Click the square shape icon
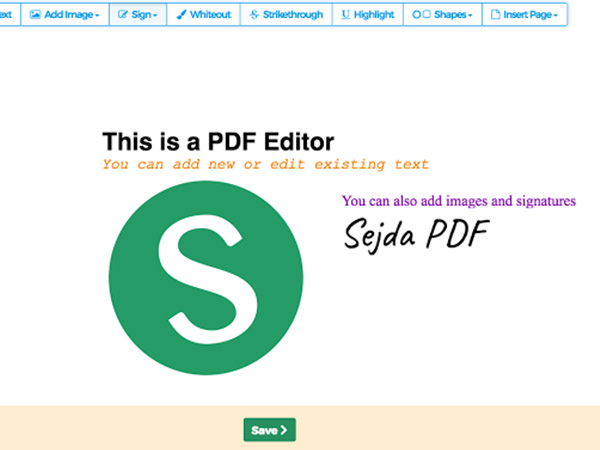The width and height of the screenshot is (600, 450). coord(427,15)
